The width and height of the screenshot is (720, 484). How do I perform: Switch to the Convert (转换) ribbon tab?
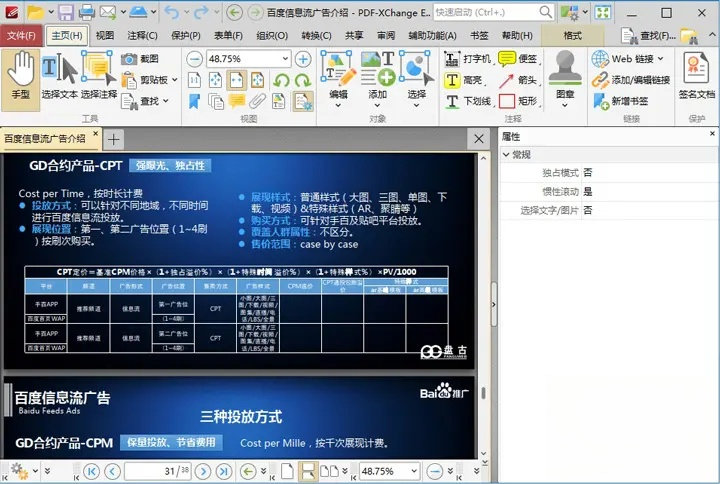click(316, 35)
